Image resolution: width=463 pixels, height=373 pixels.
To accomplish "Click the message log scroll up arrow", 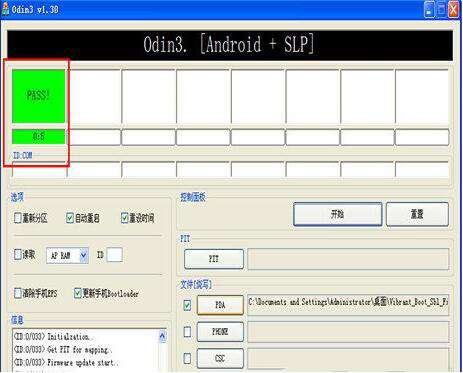I will tap(162, 336).
